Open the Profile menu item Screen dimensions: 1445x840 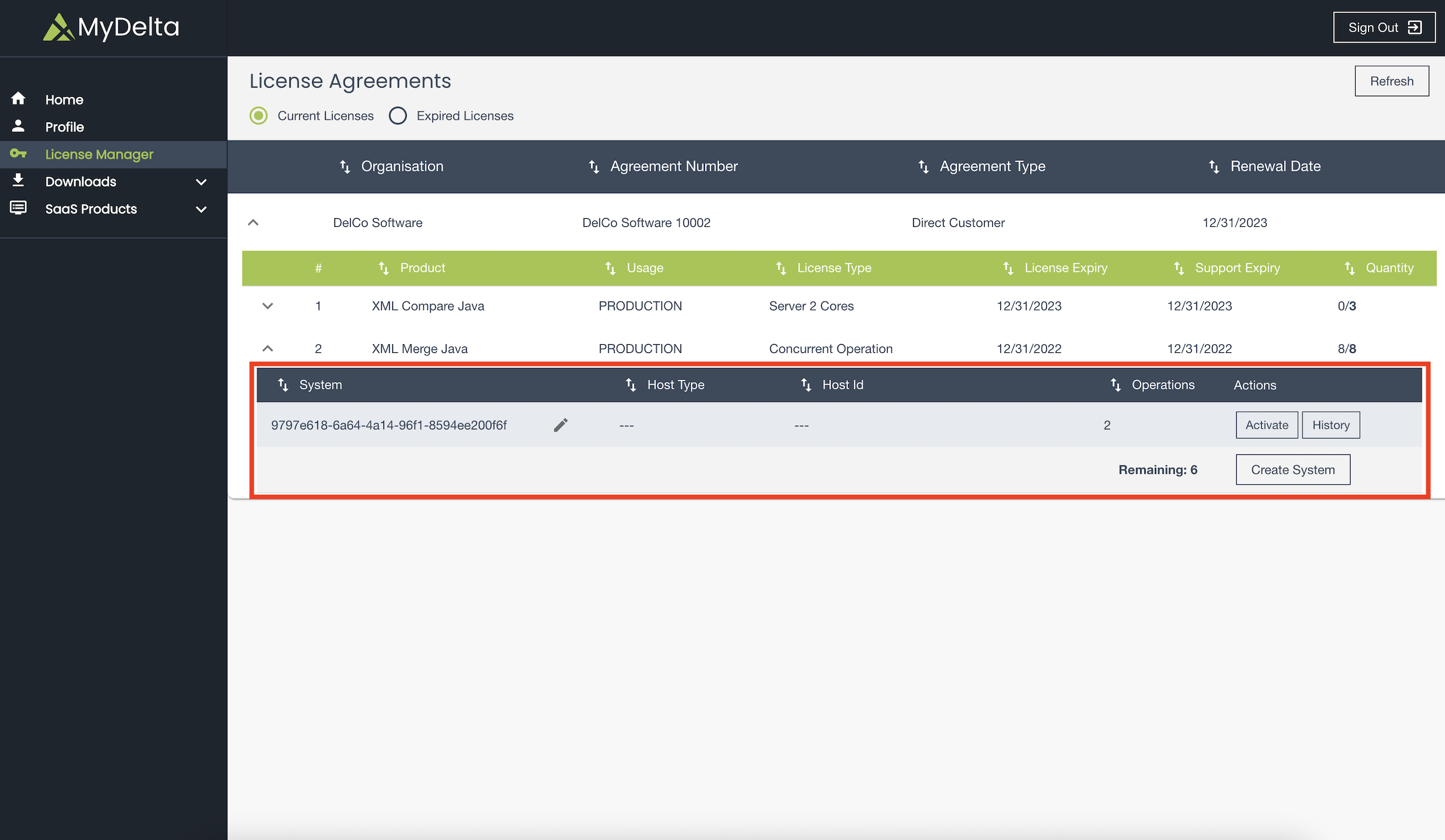(x=65, y=127)
